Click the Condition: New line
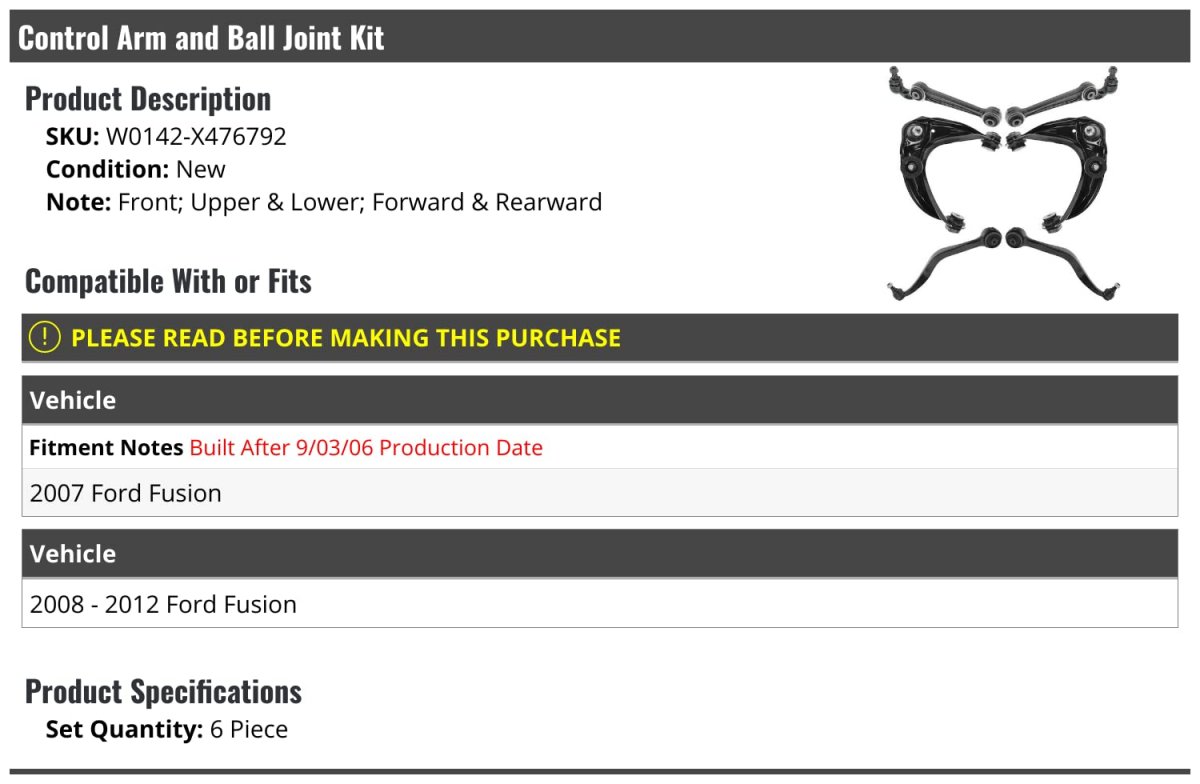This screenshot has height=784, width=1200. tap(136, 169)
